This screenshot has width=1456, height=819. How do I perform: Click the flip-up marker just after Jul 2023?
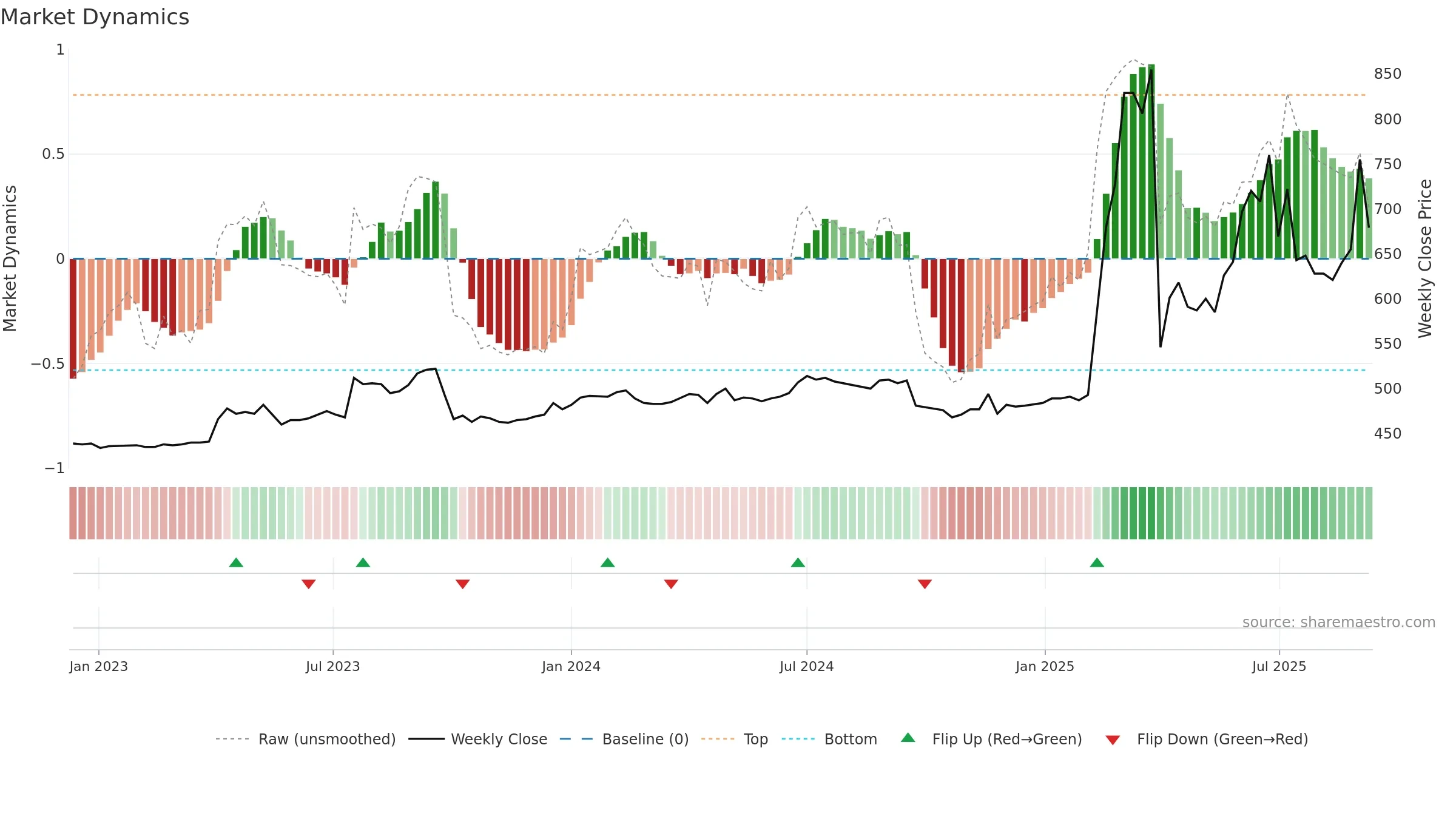coord(363,562)
